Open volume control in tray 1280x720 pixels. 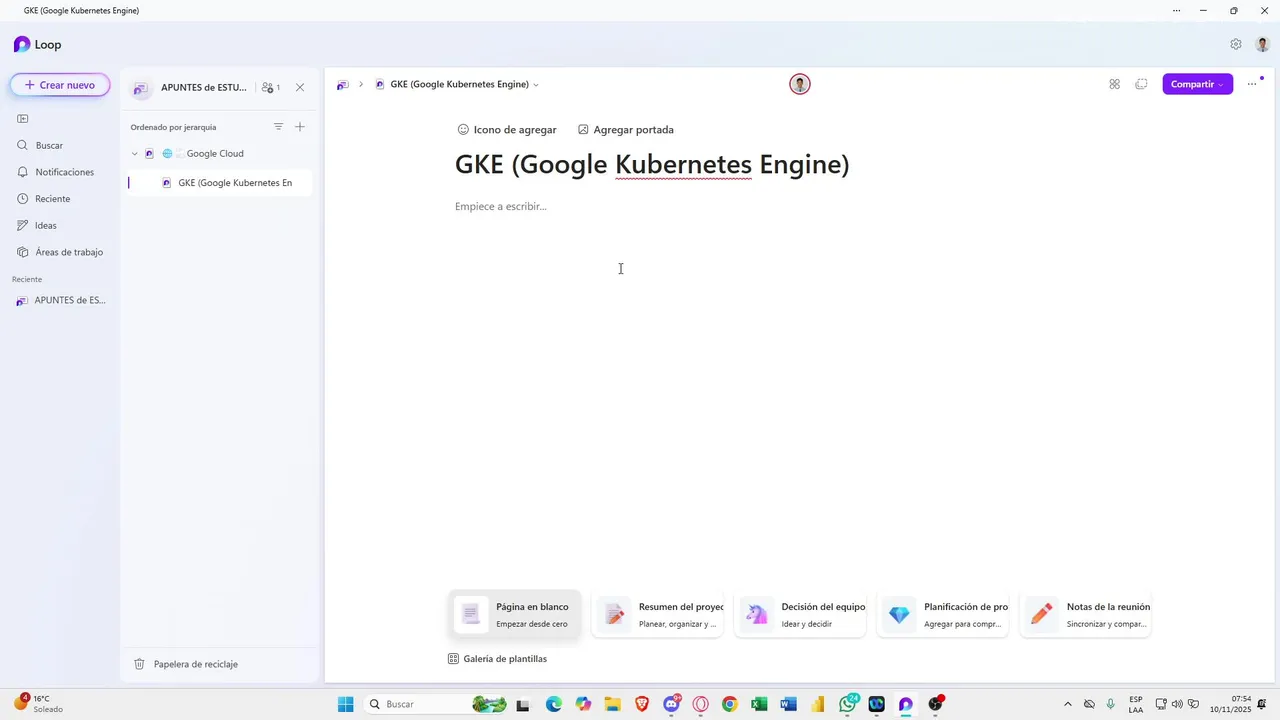pyautogui.click(x=1177, y=704)
